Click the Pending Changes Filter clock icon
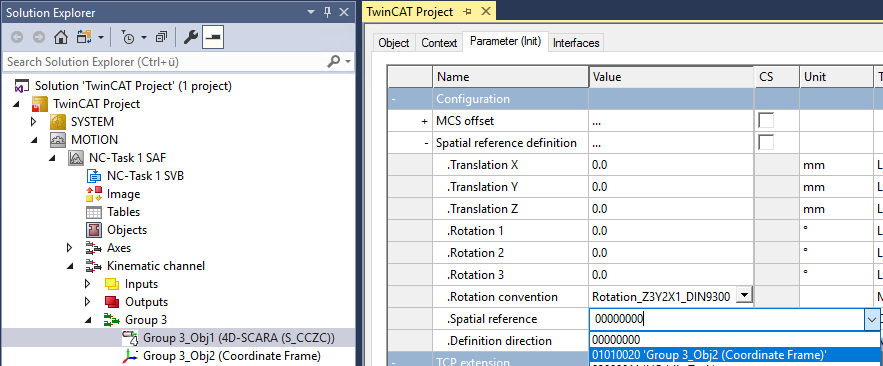883x366 pixels. pyautogui.click(x=128, y=38)
